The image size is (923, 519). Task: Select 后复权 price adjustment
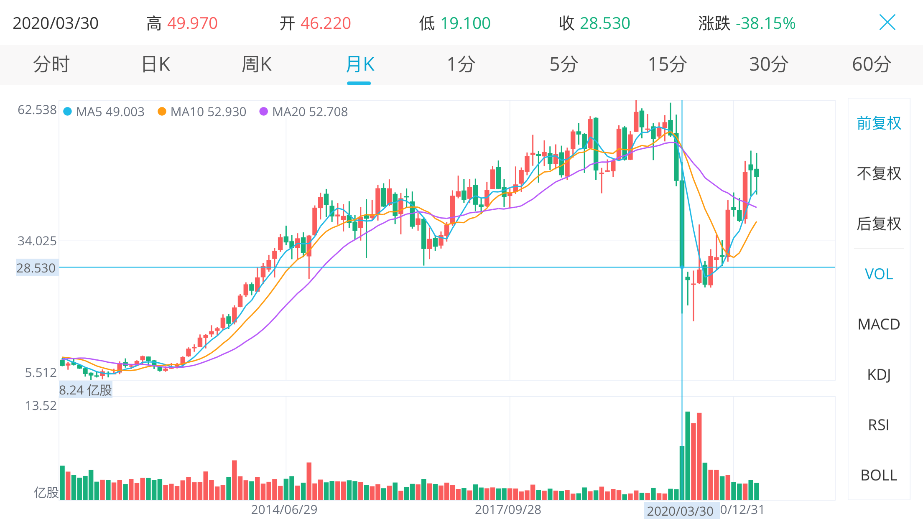[x=879, y=223]
